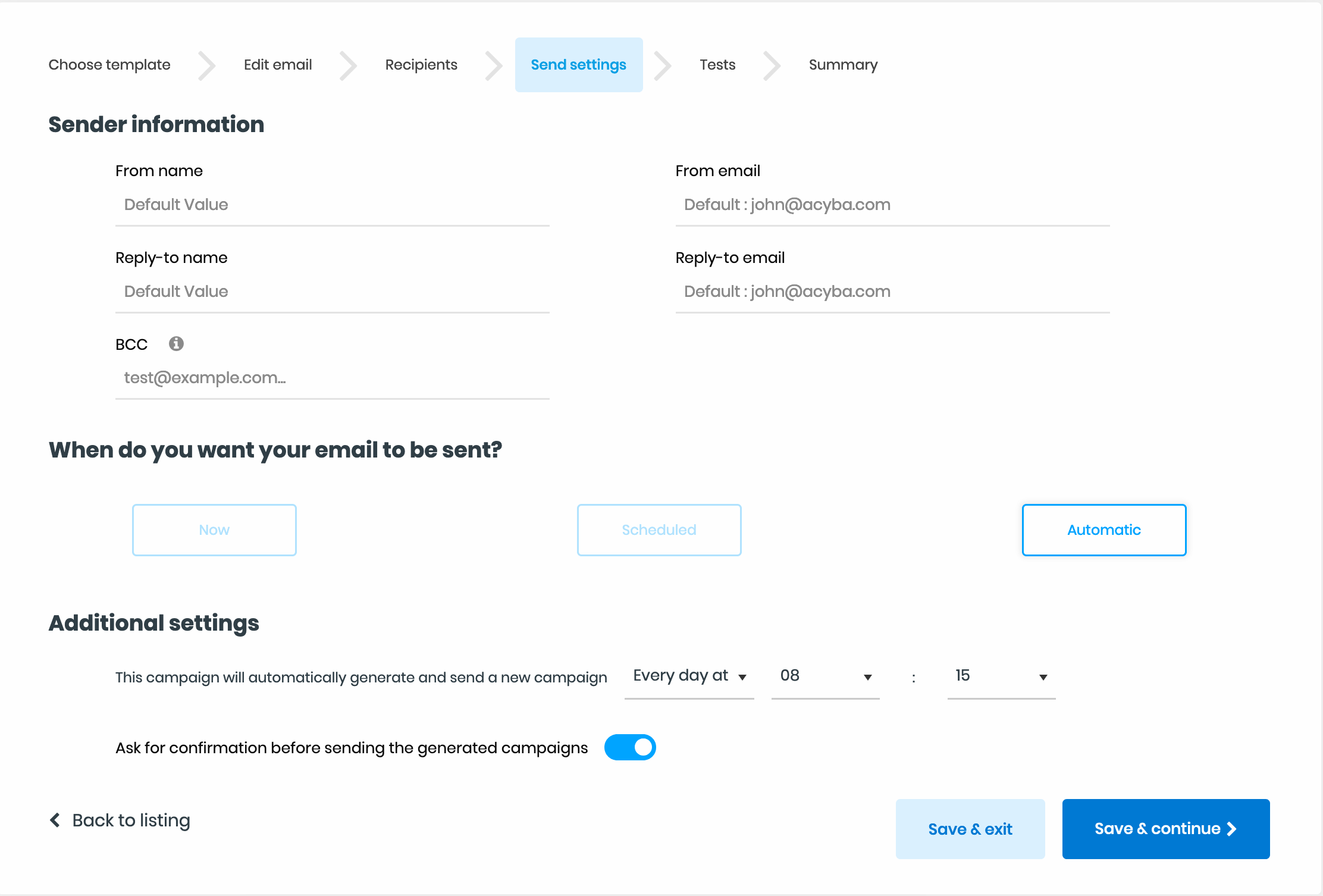Click the BCC info icon
The height and width of the screenshot is (896, 1323).
pyautogui.click(x=176, y=344)
